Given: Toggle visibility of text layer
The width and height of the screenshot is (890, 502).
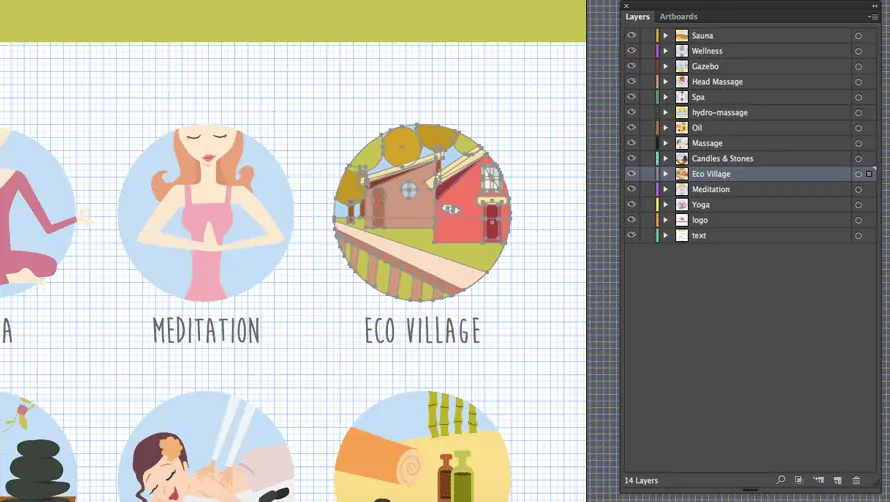Looking at the screenshot, I should pos(631,235).
